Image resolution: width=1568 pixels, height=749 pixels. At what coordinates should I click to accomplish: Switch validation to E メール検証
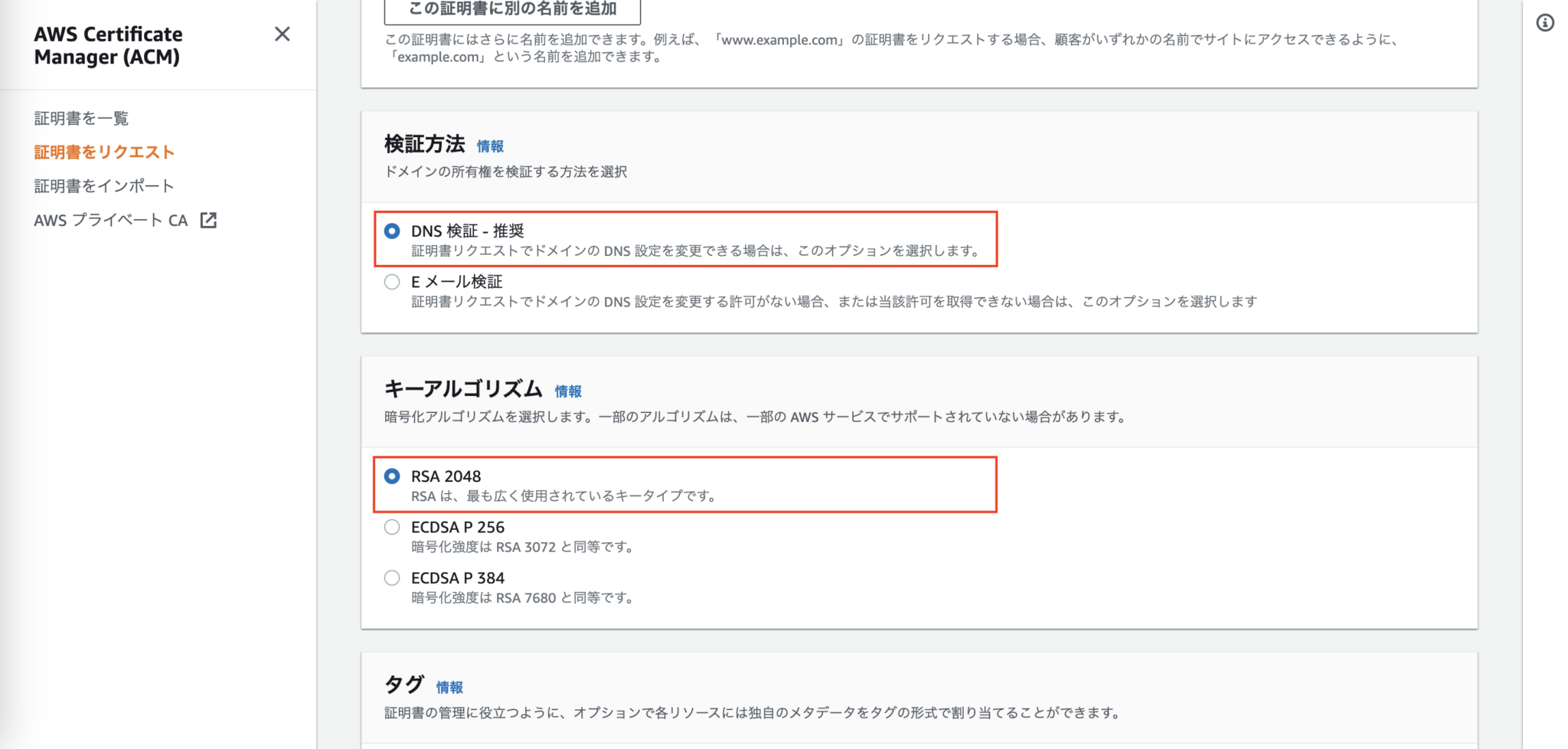[392, 281]
